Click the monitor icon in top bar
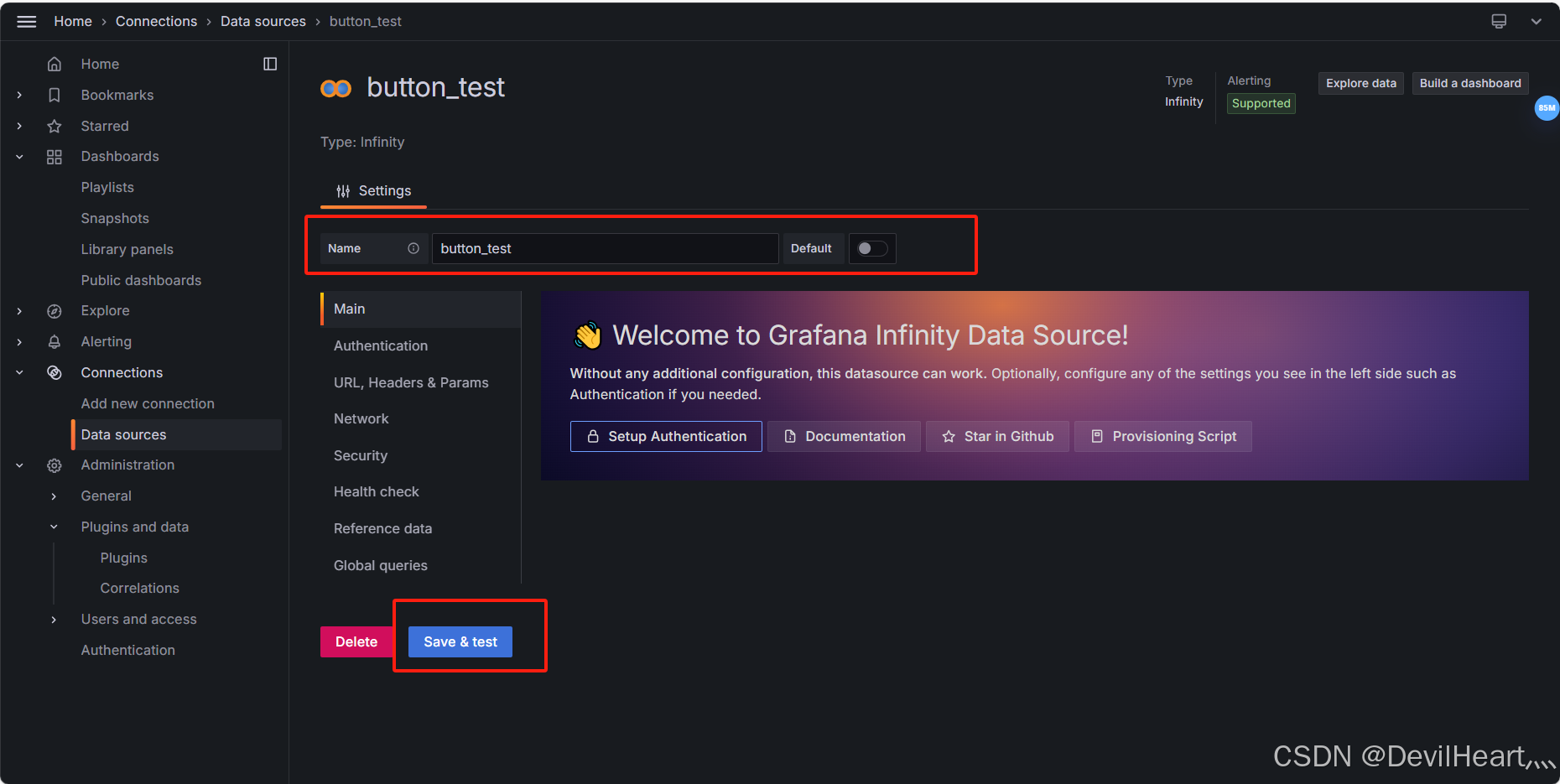The height and width of the screenshot is (784, 1560). 1499,22
